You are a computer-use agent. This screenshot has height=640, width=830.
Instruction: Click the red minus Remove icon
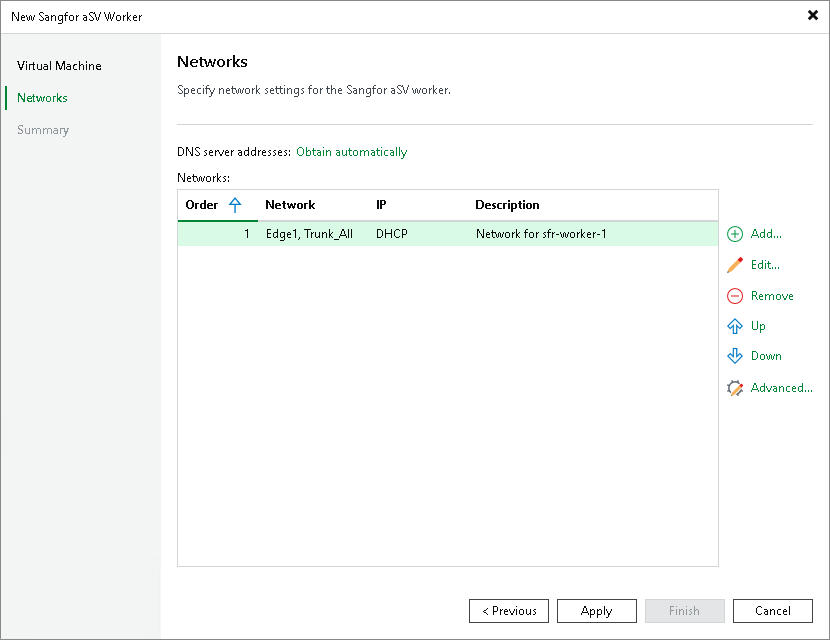click(x=735, y=296)
